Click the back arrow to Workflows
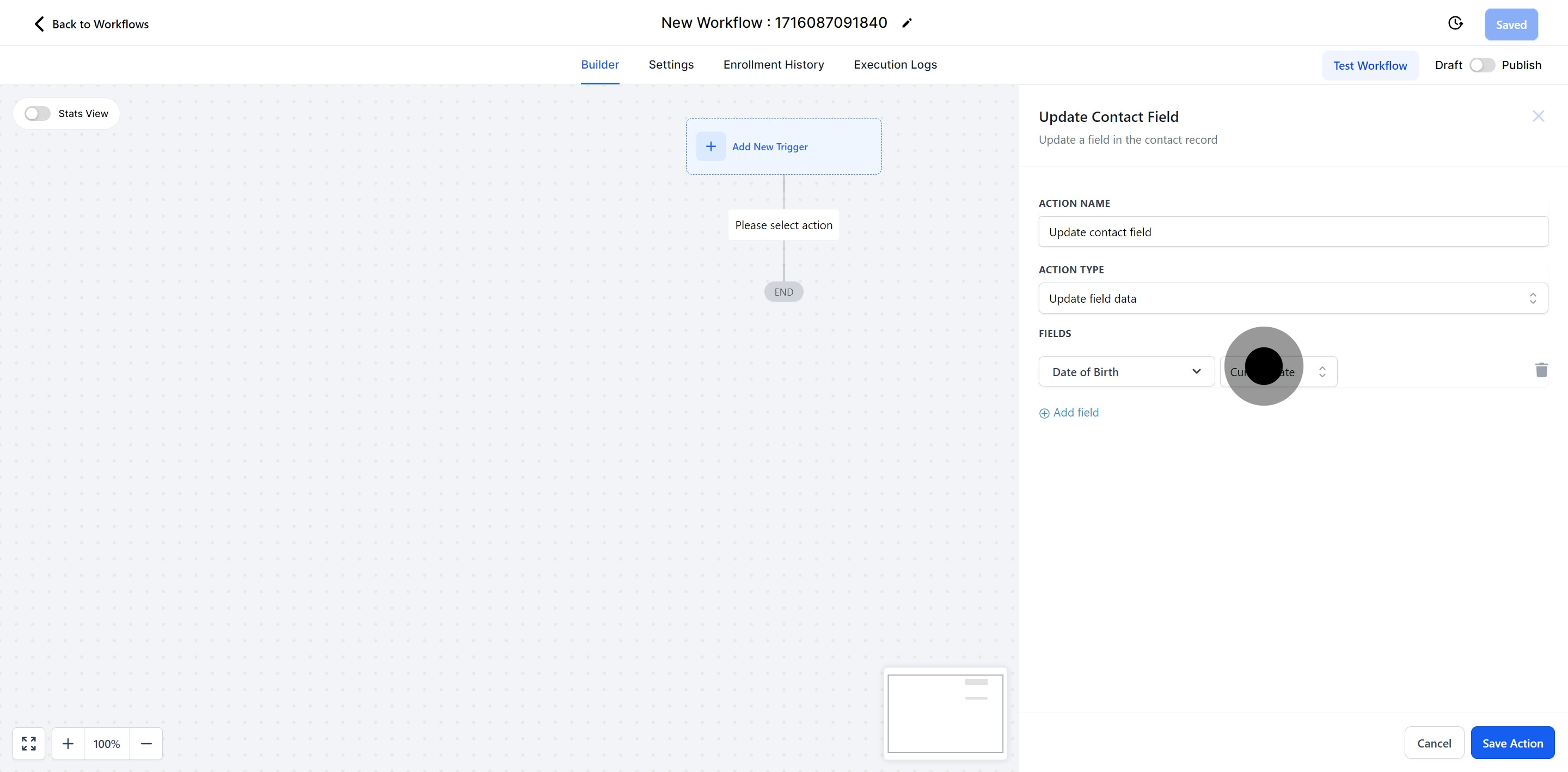Viewport: 1568px width, 772px height. 40,24
